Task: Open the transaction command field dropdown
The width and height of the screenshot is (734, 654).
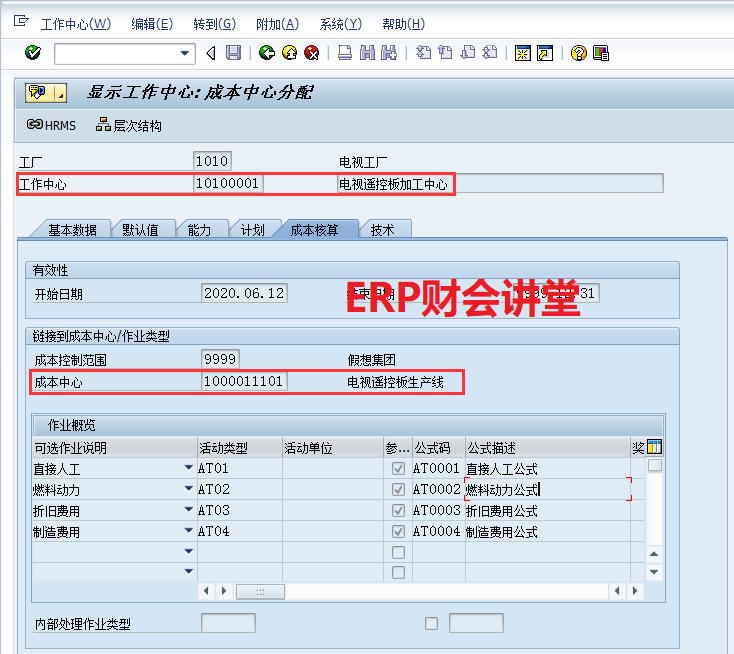Action: coord(185,53)
